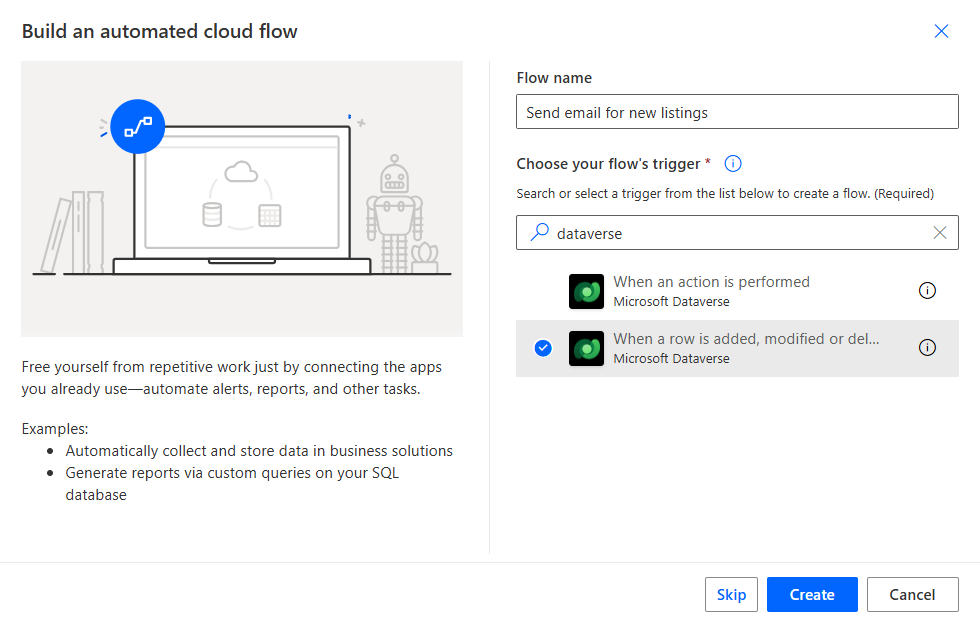Close the "Build an automated cloud flow" dialog
The image size is (980, 621).
(x=941, y=31)
